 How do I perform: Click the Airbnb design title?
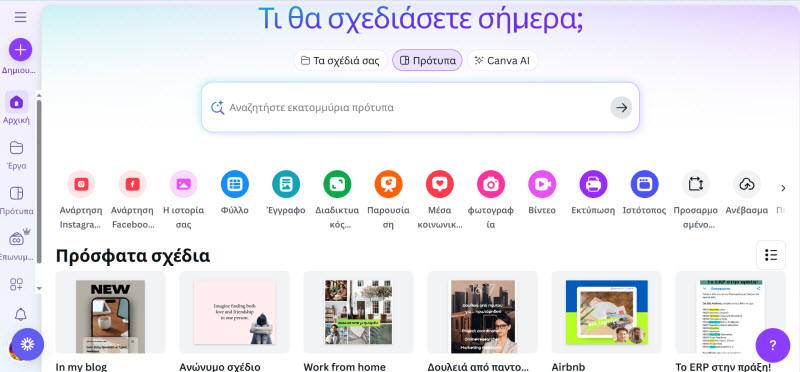(568, 367)
